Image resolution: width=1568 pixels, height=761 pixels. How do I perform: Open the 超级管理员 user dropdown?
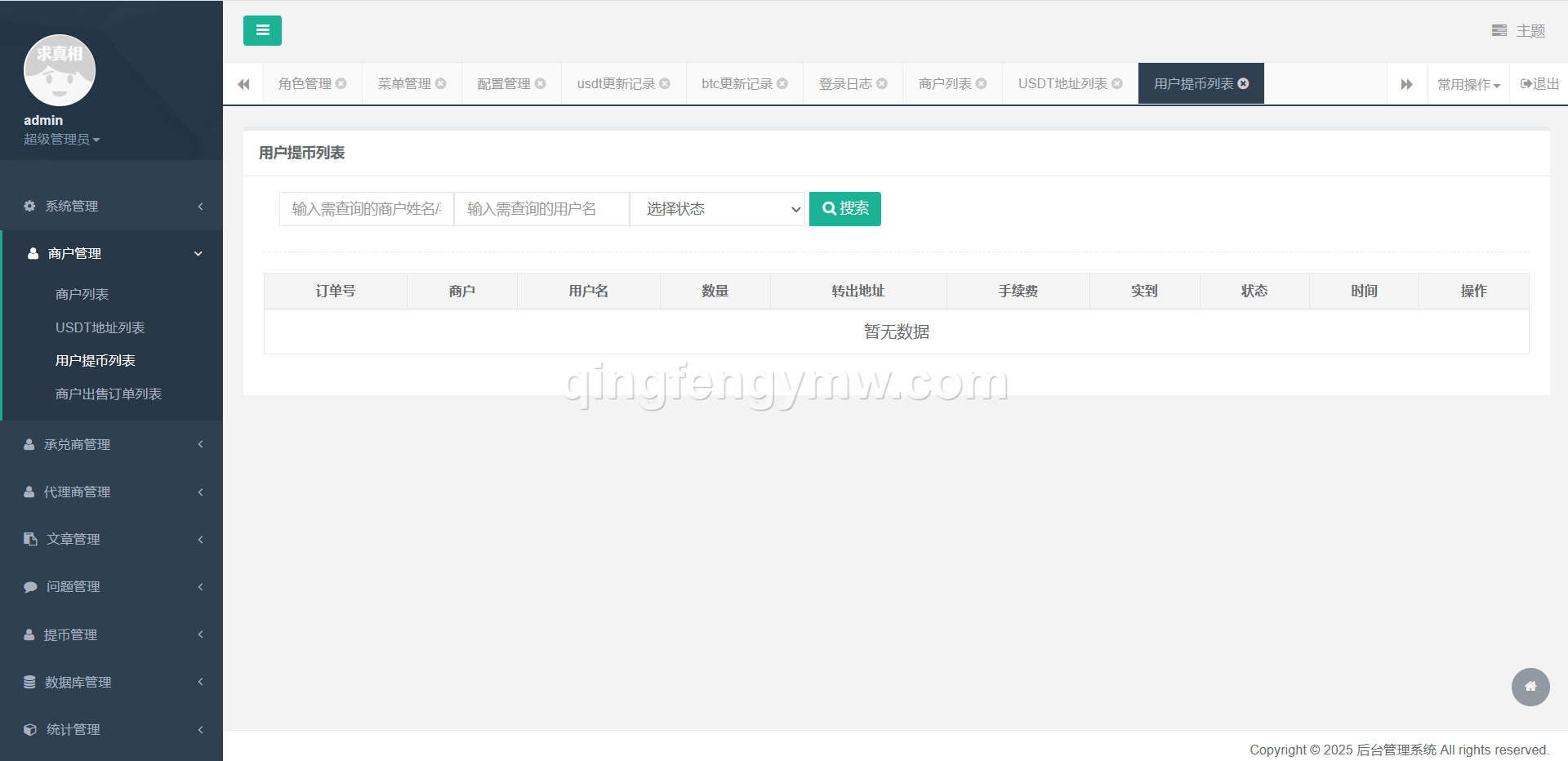click(62, 140)
